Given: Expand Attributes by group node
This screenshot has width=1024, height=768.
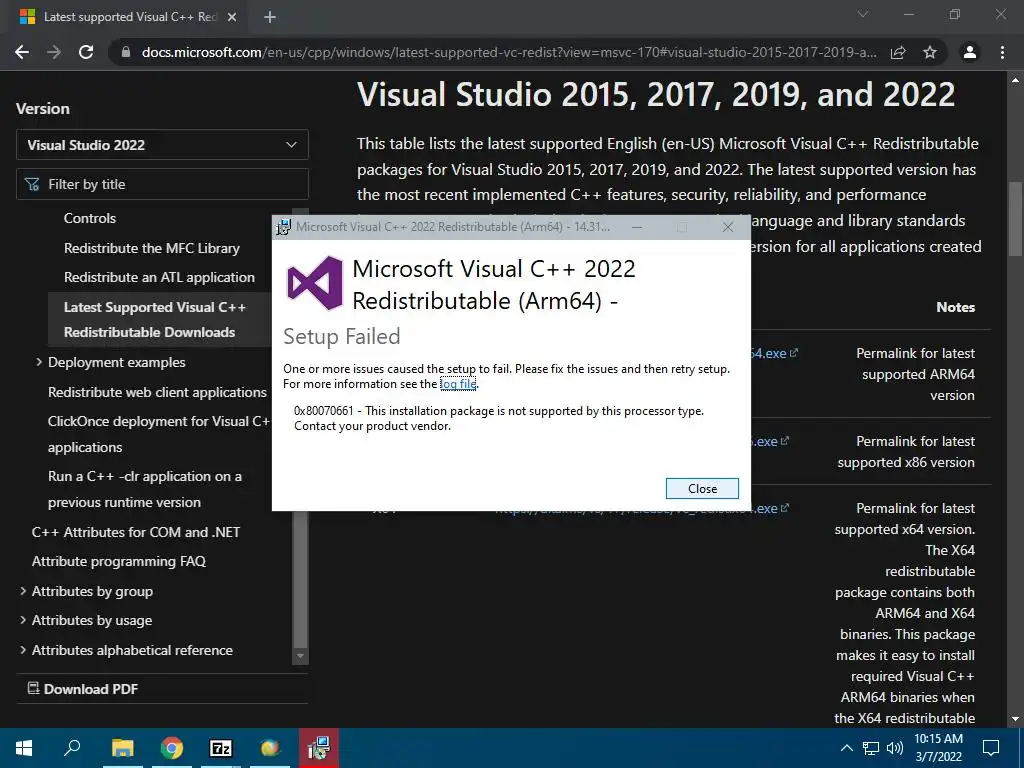Looking at the screenshot, I should click(x=23, y=591).
